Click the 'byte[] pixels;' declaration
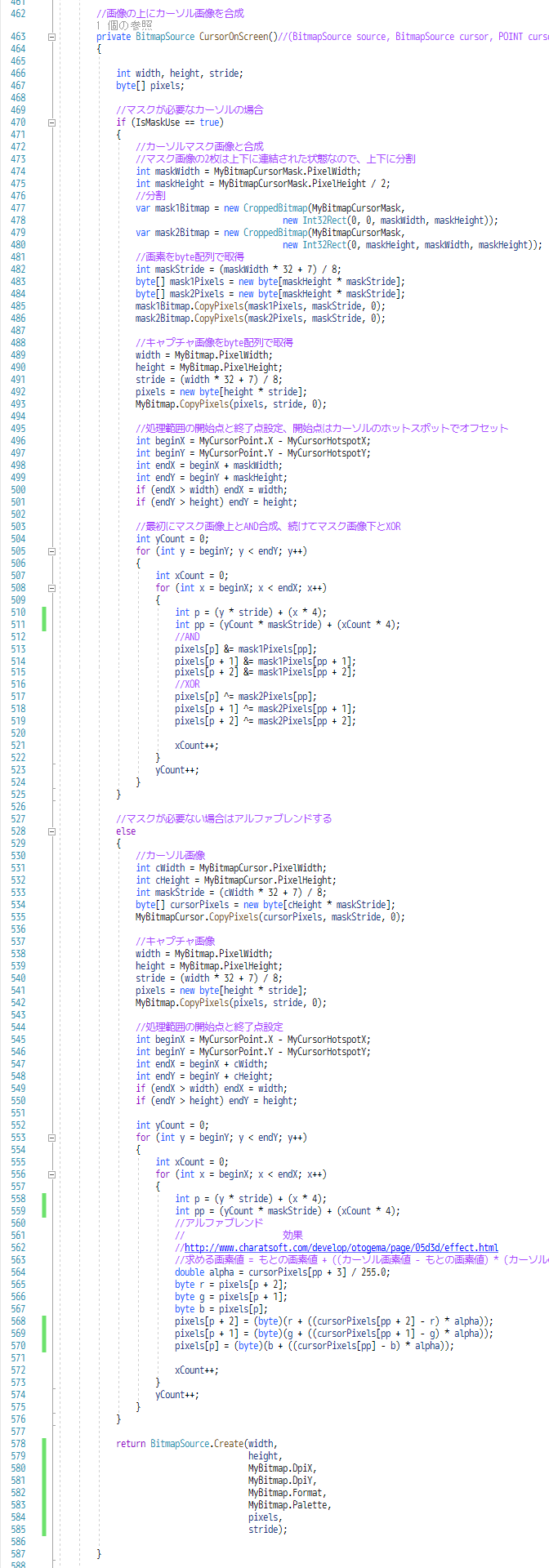 pyautogui.click(x=150, y=86)
